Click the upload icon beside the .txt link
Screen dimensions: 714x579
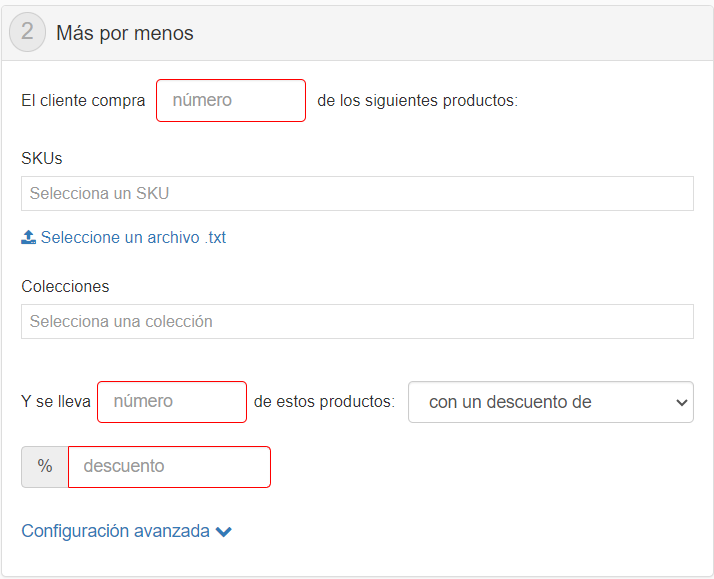tap(29, 238)
